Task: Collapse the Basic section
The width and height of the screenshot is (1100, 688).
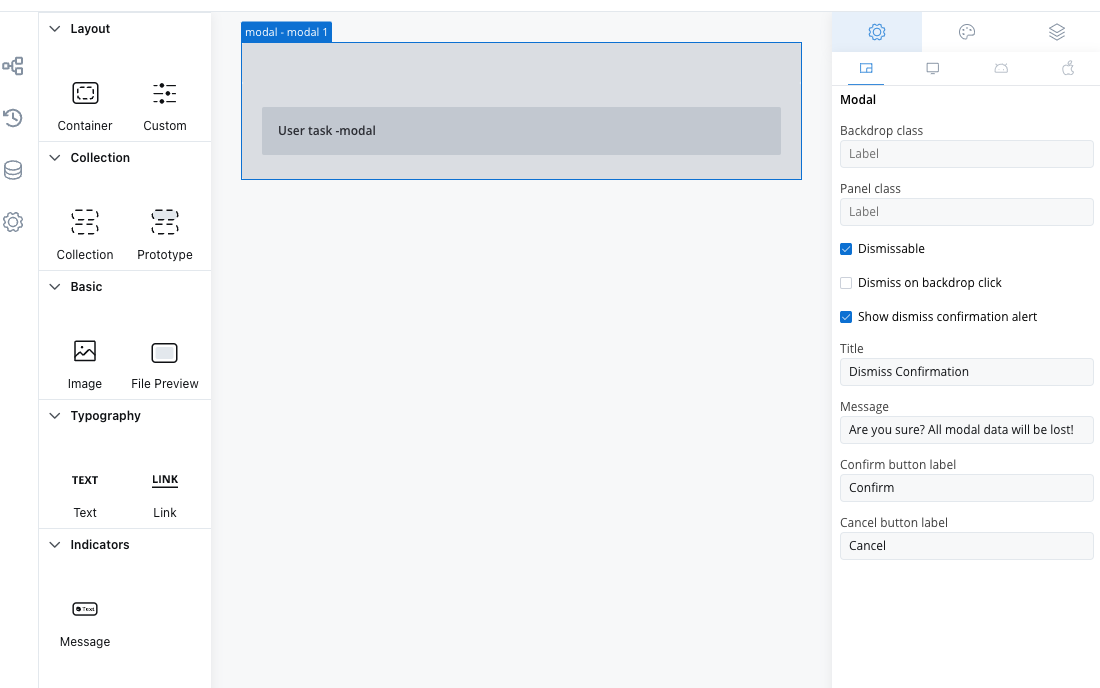Action: click(55, 287)
